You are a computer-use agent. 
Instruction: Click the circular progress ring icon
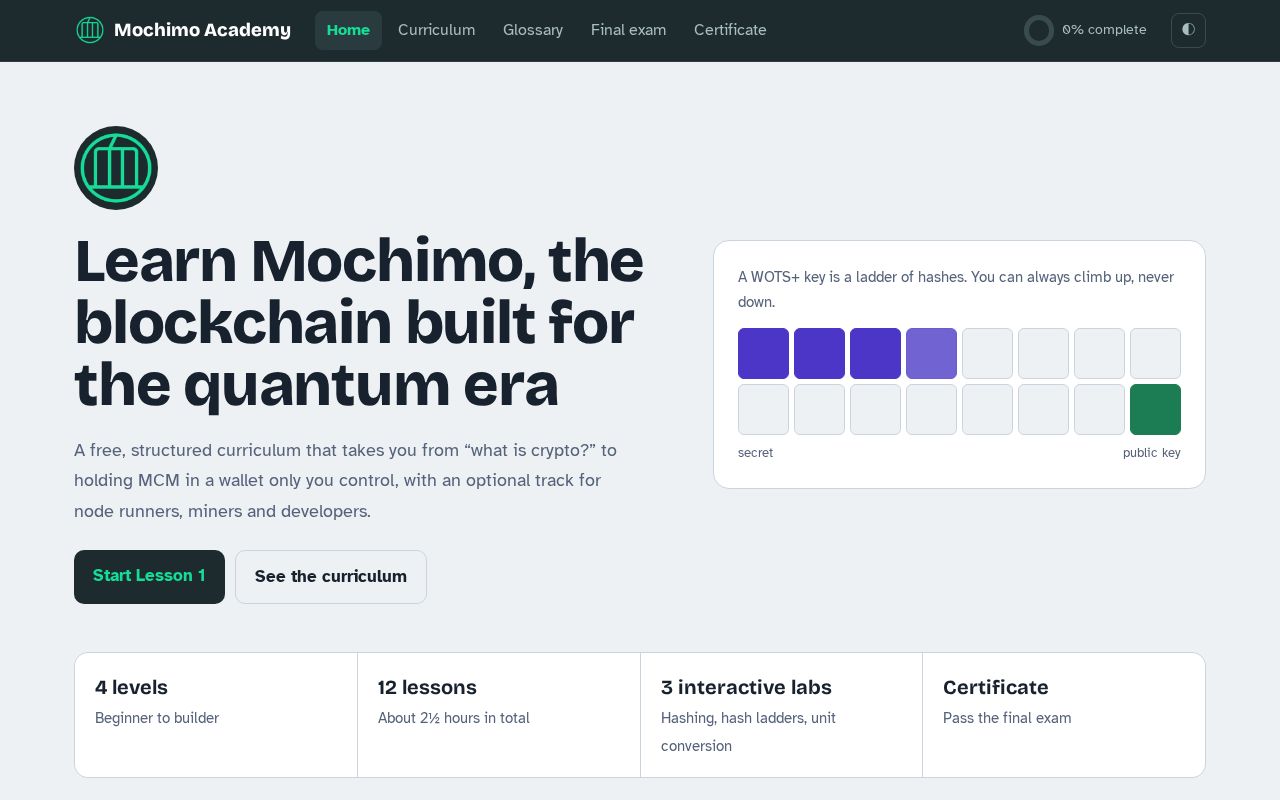coord(1039,30)
